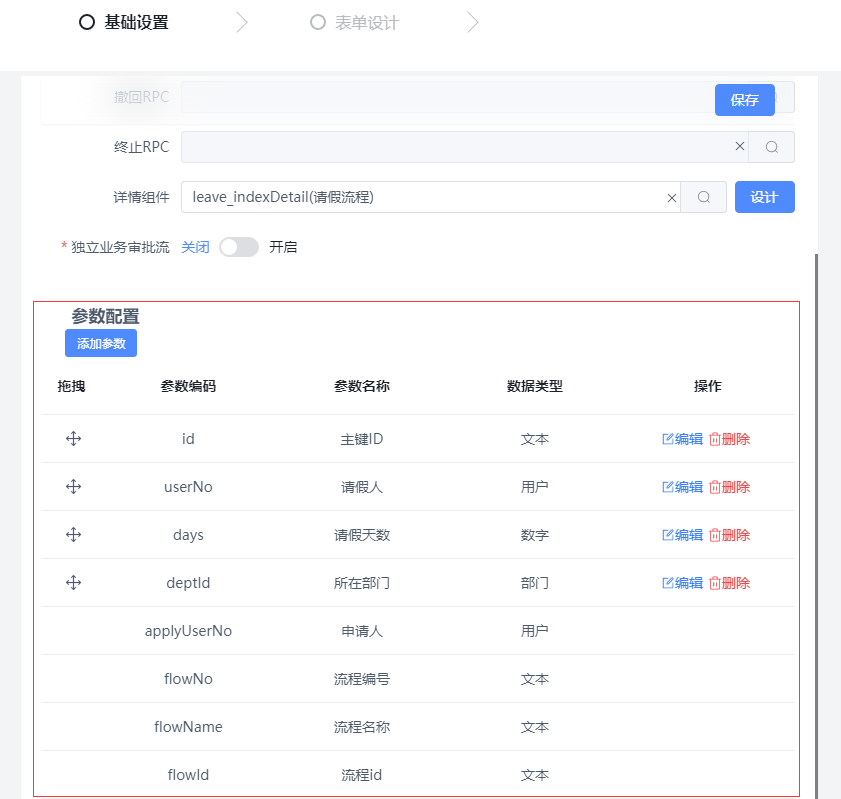Select the flowNo cell
Viewport: 841px width, 799px height.
(x=188, y=679)
